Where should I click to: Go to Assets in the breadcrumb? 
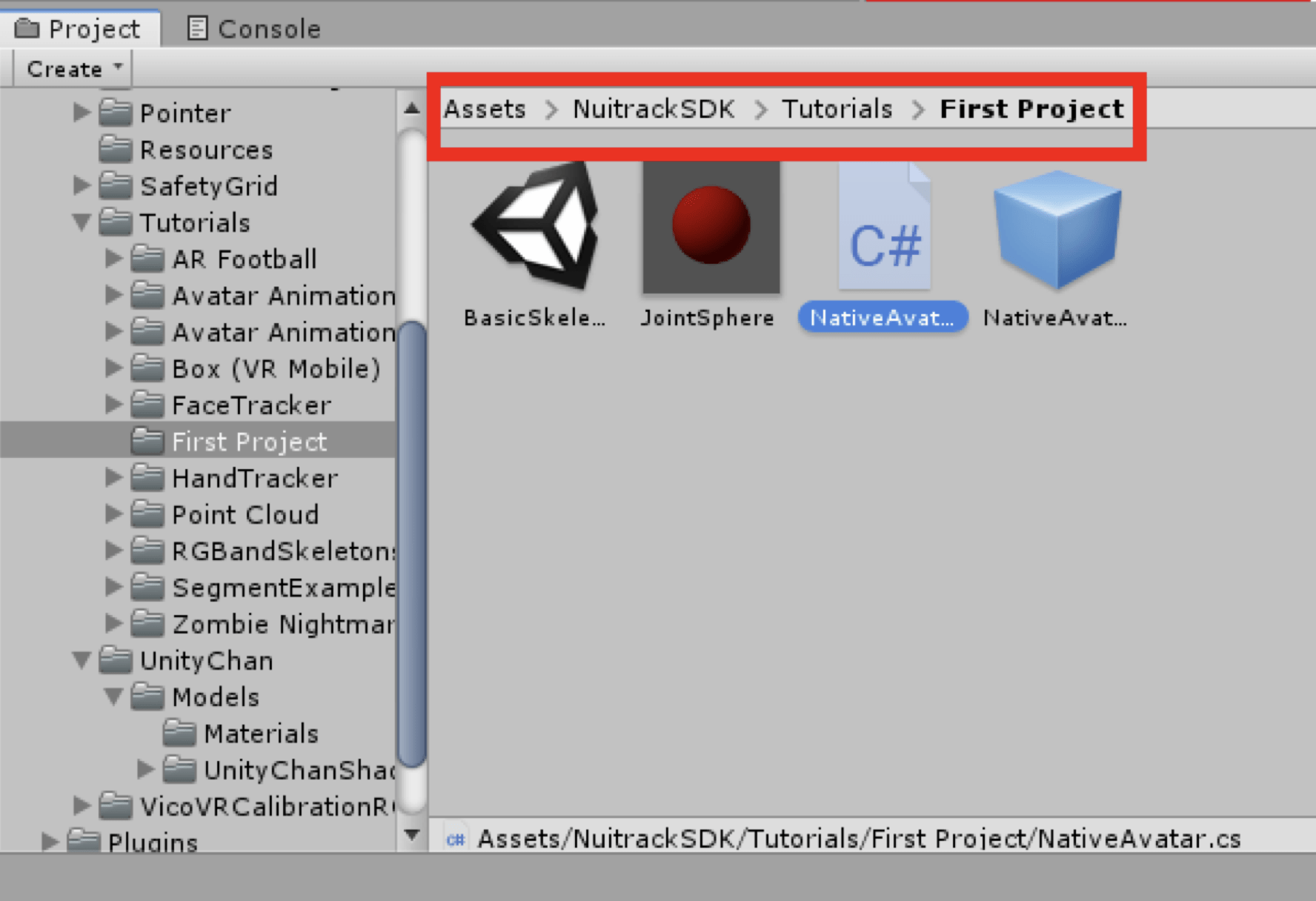(x=485, y=109)
